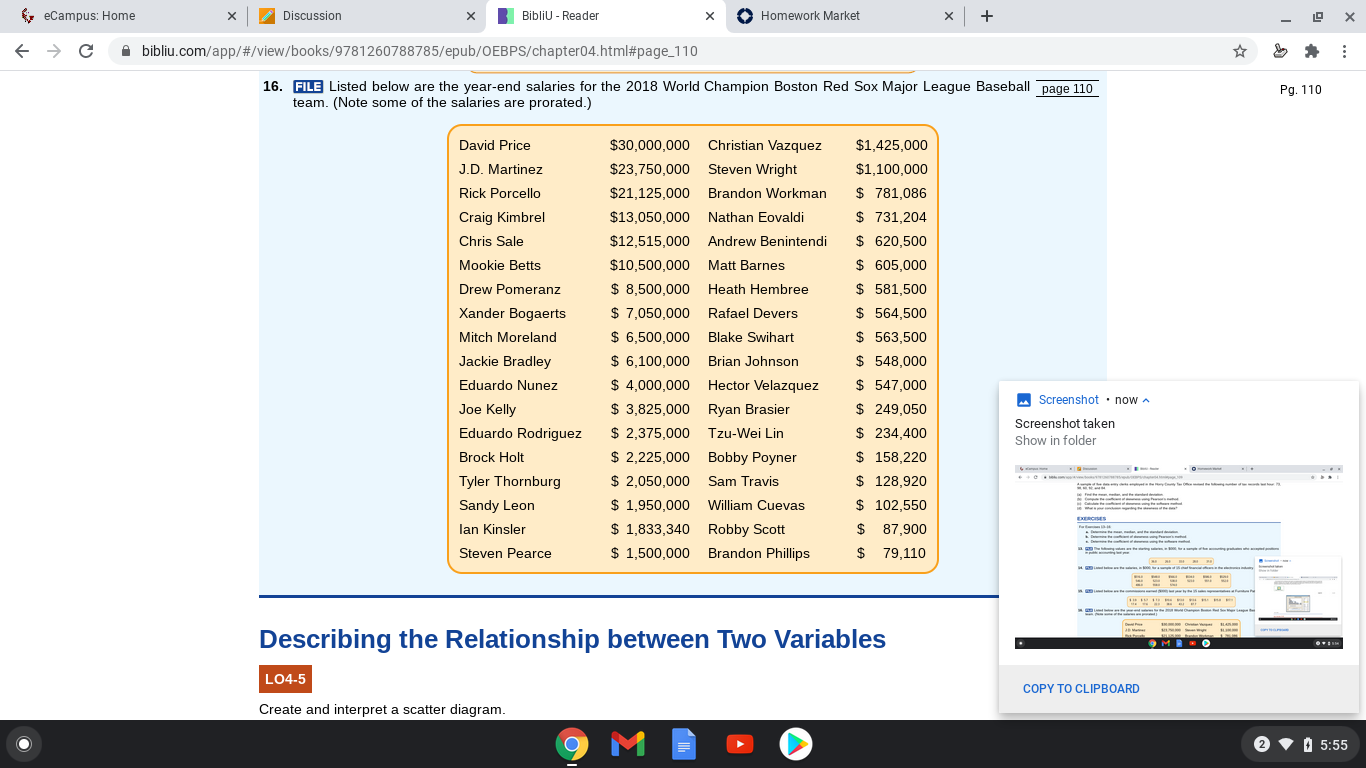Image resolution: width=1366 pixels, height=768 pixels.
Task: View site info via the padlock icon
Action: [x=126, y=51]
